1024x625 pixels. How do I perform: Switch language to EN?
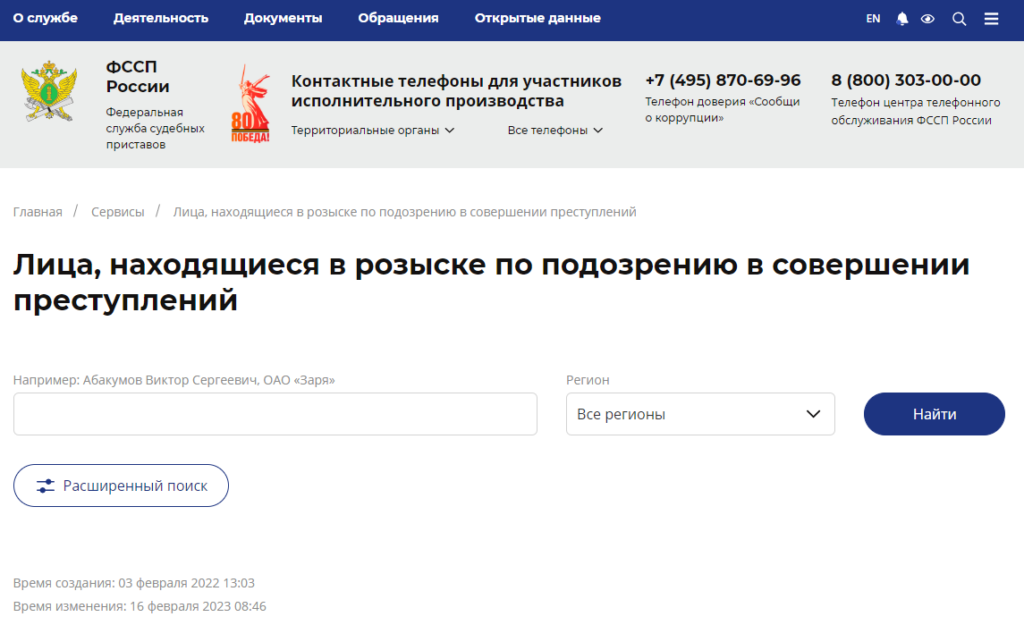(873, 19)
